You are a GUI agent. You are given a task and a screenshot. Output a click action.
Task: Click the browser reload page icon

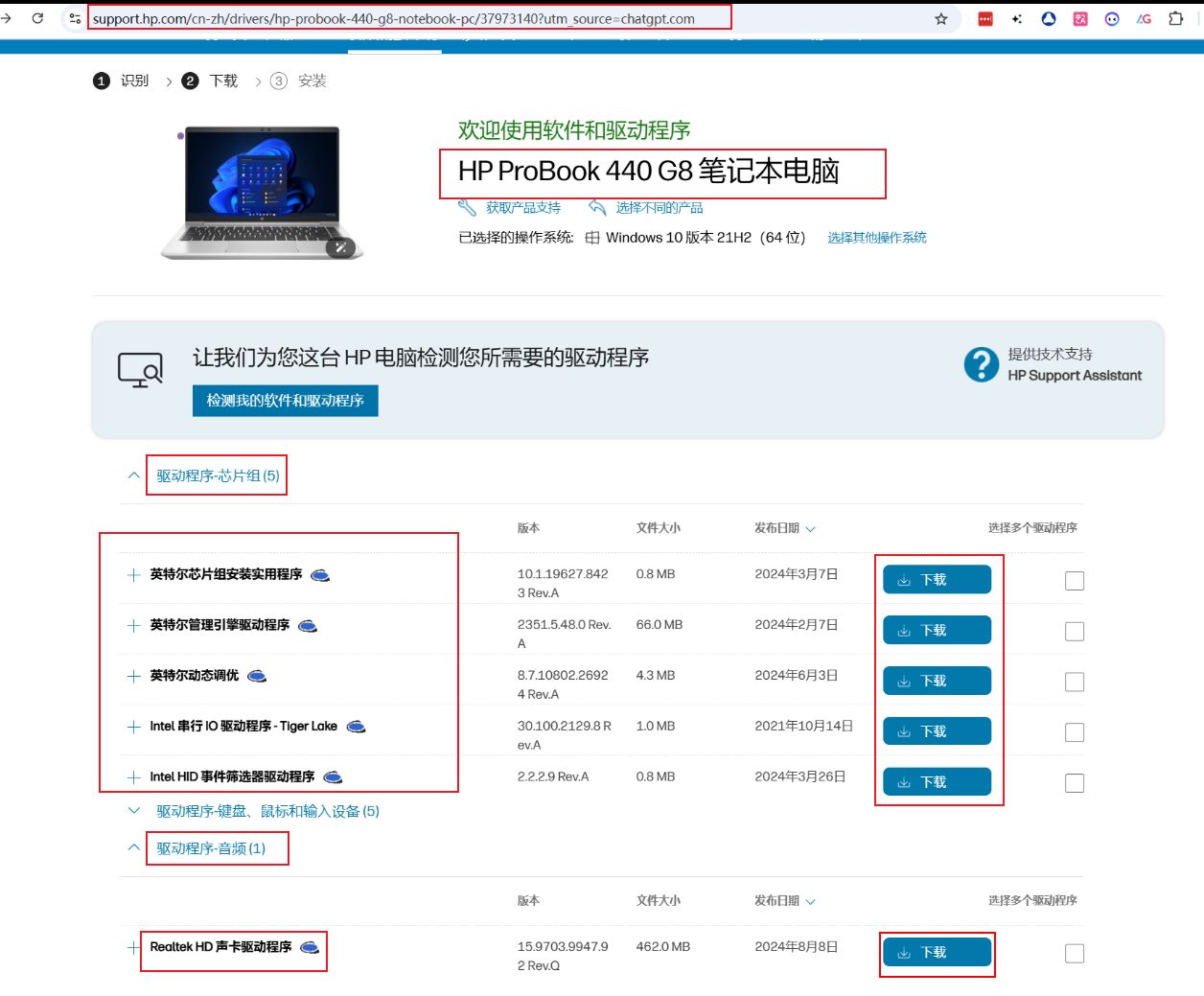click(x=37, y=18)
